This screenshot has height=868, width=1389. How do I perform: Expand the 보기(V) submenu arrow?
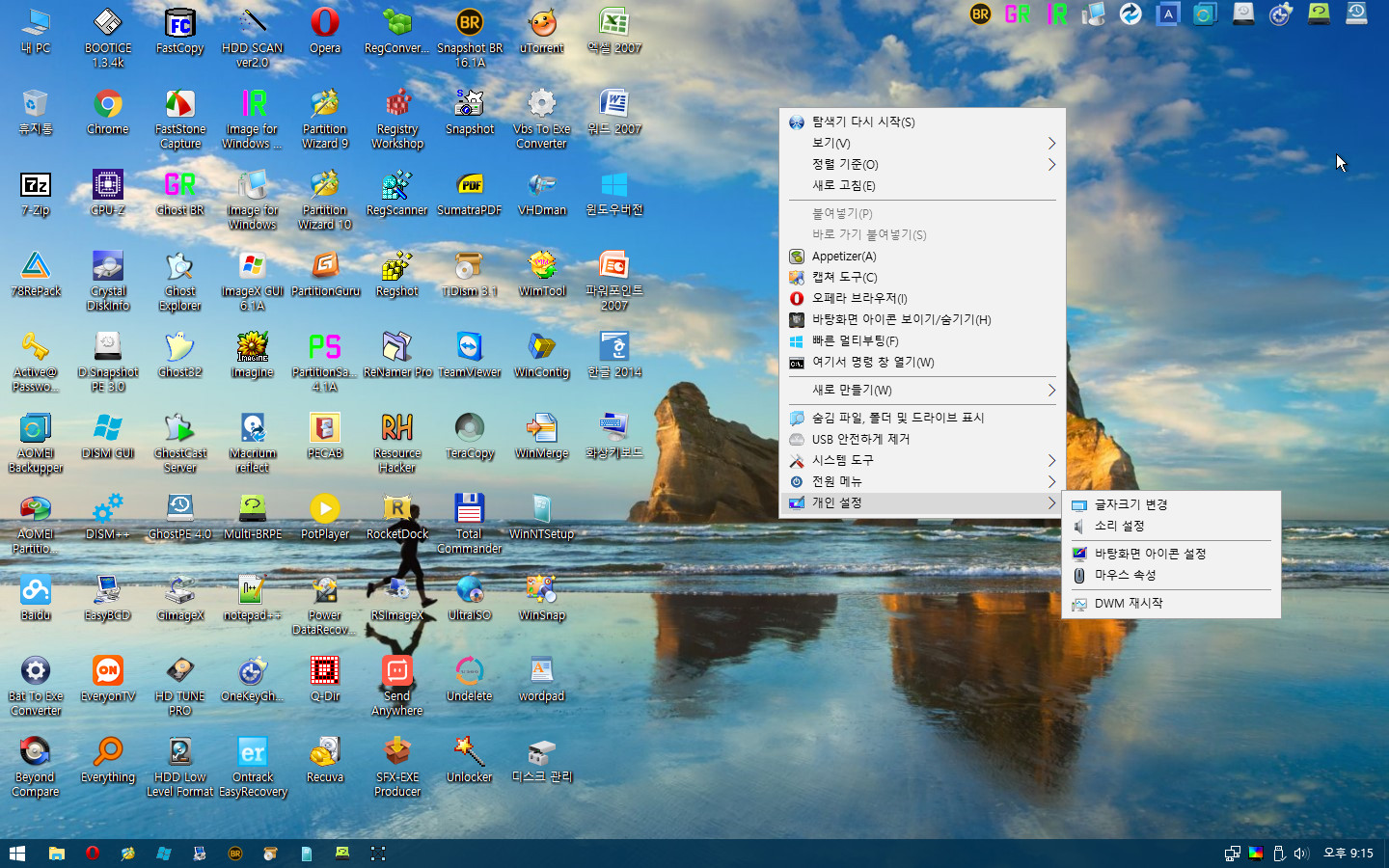[x=1051, y=143]
